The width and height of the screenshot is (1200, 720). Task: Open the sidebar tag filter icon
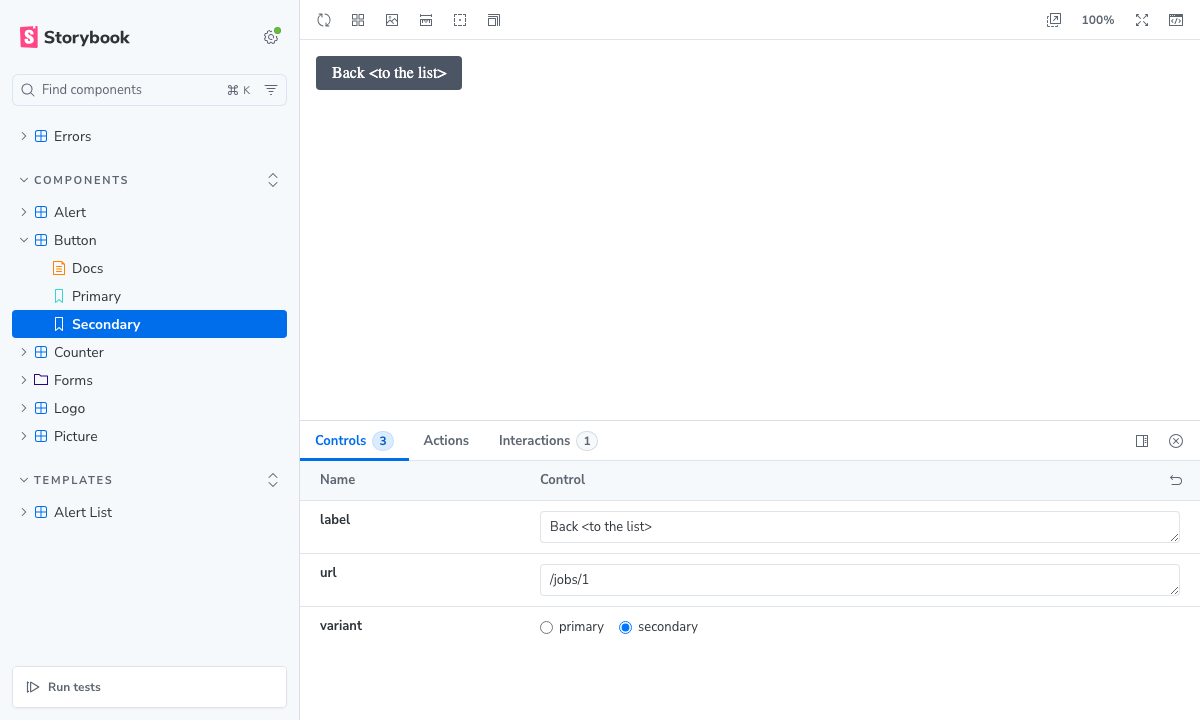point(271,90)
